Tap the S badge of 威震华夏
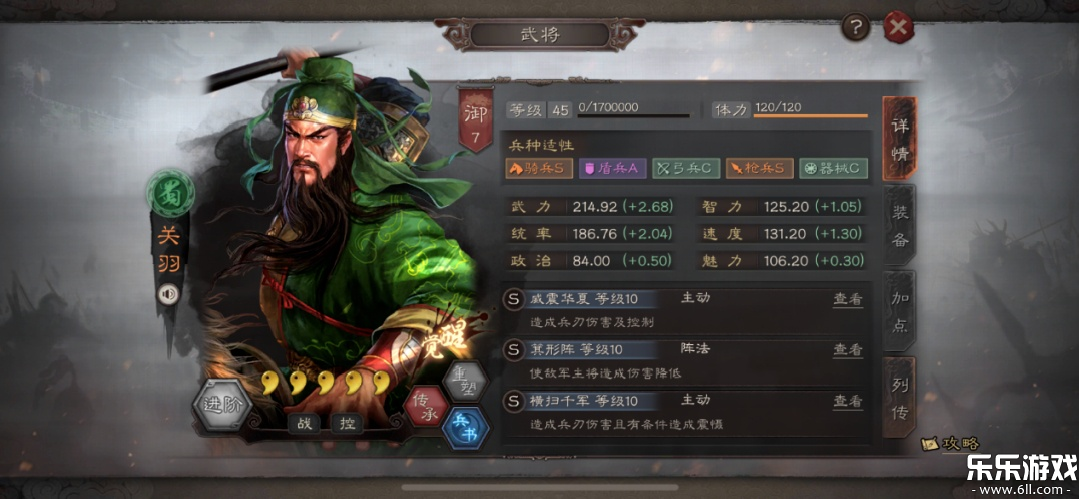 (512, 299)
